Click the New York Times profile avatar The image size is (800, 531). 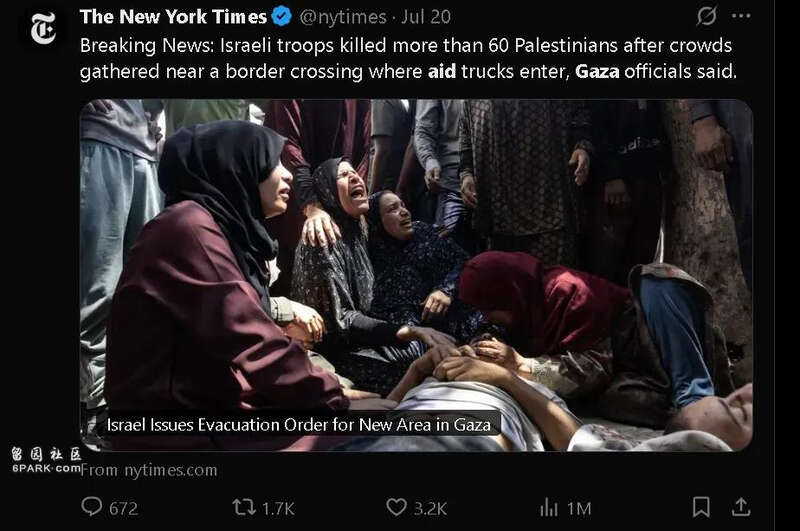click(43, 29)
